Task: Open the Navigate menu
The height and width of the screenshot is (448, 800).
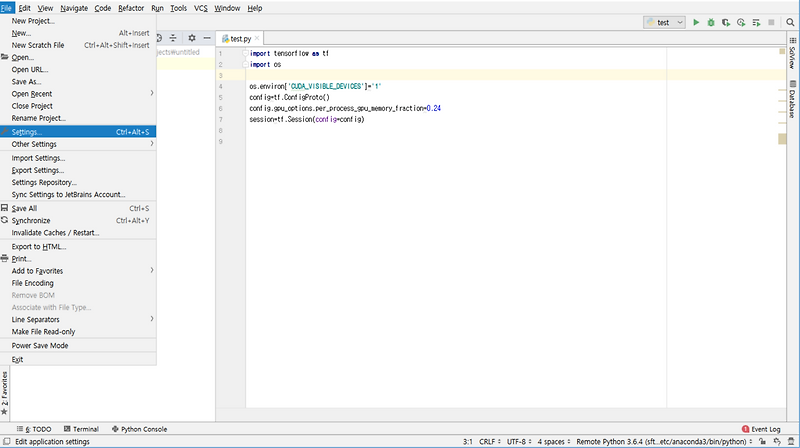Action: pos(74,8)
